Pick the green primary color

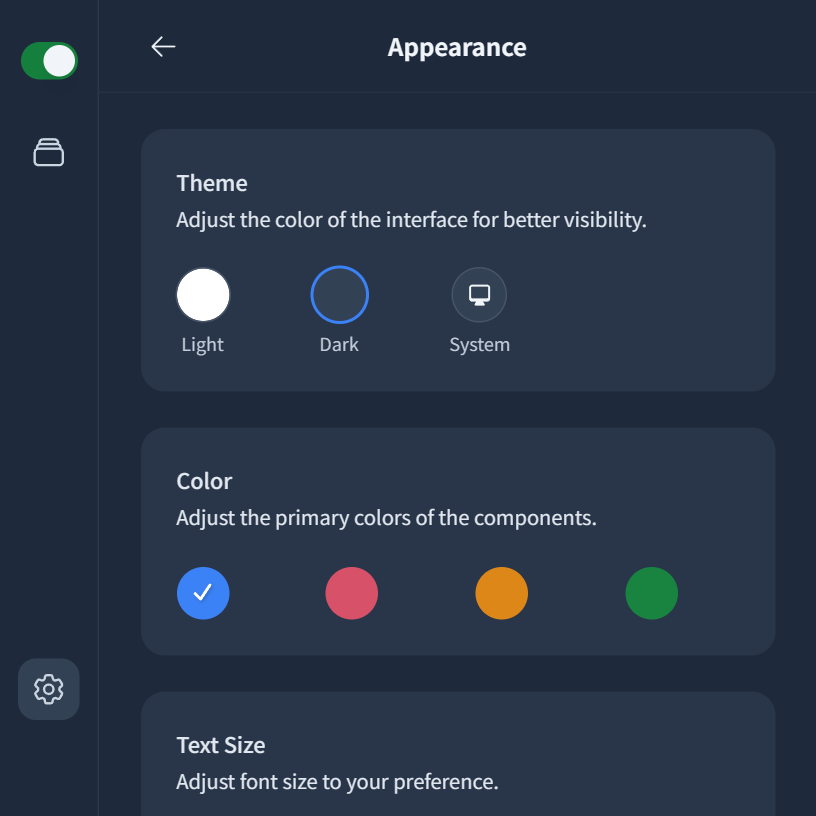[652, 593]
